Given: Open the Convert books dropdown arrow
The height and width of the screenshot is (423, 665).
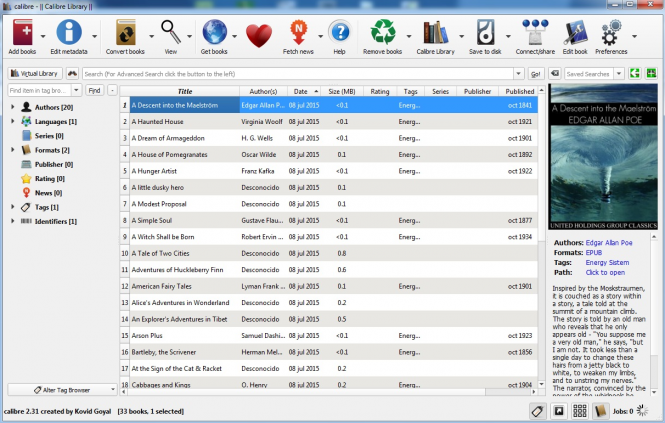Looking at the screenshot, I should [151, 37].
